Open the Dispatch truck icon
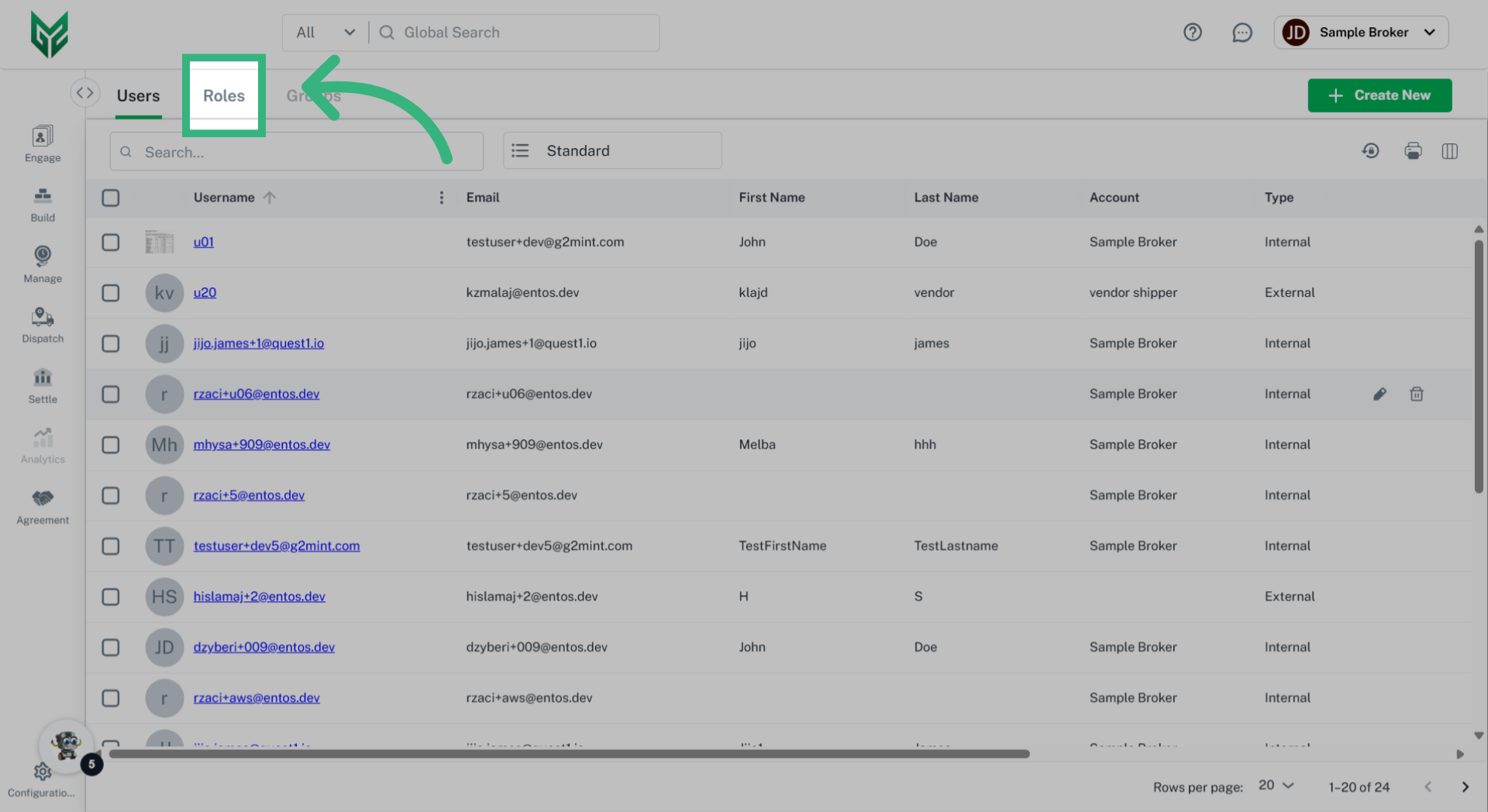Viewport: 1488px width, 812px height. [x=43, y=325]
